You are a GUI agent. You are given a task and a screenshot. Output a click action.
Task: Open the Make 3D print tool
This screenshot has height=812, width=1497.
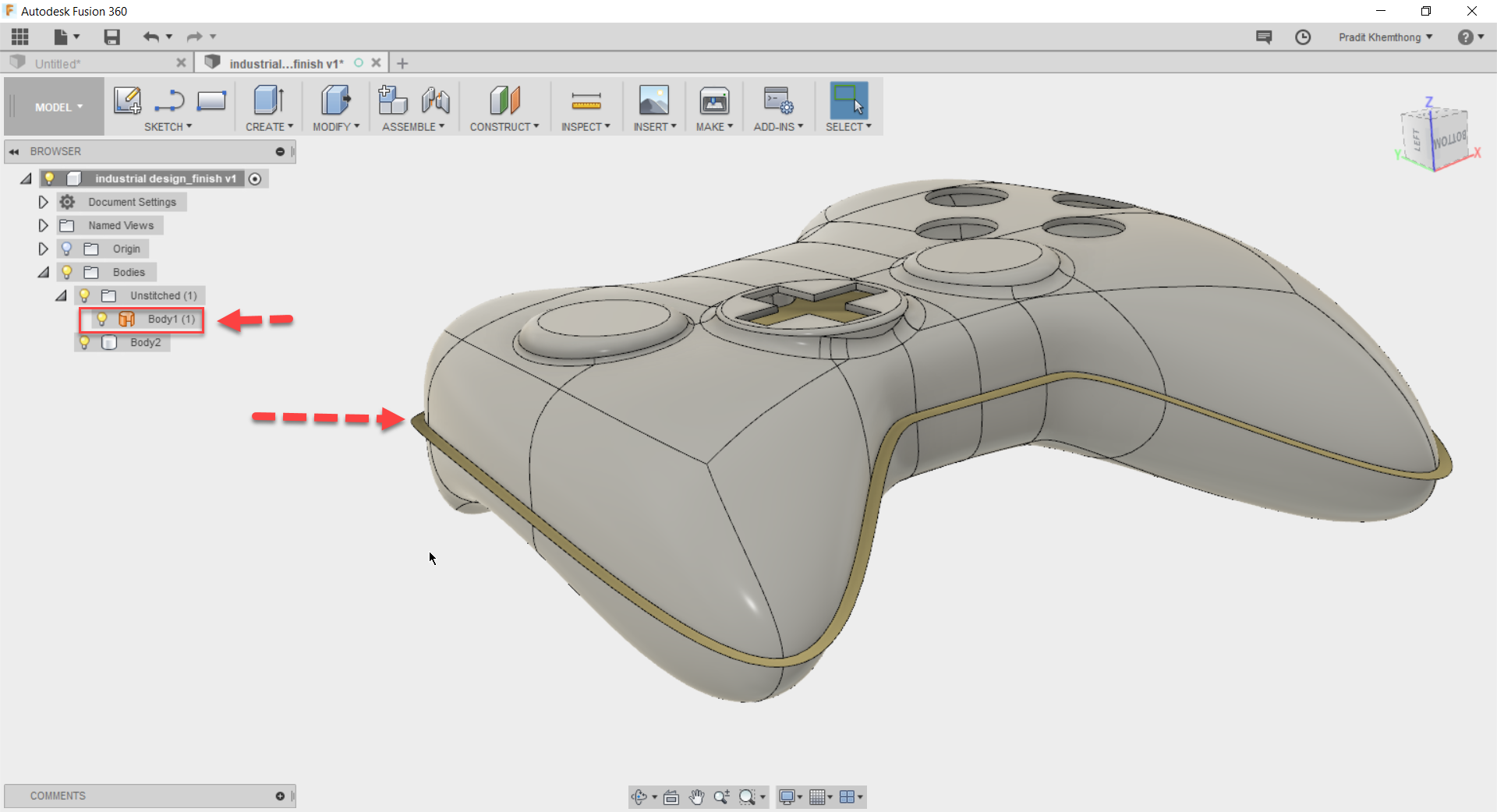click(x=712, y=103)
